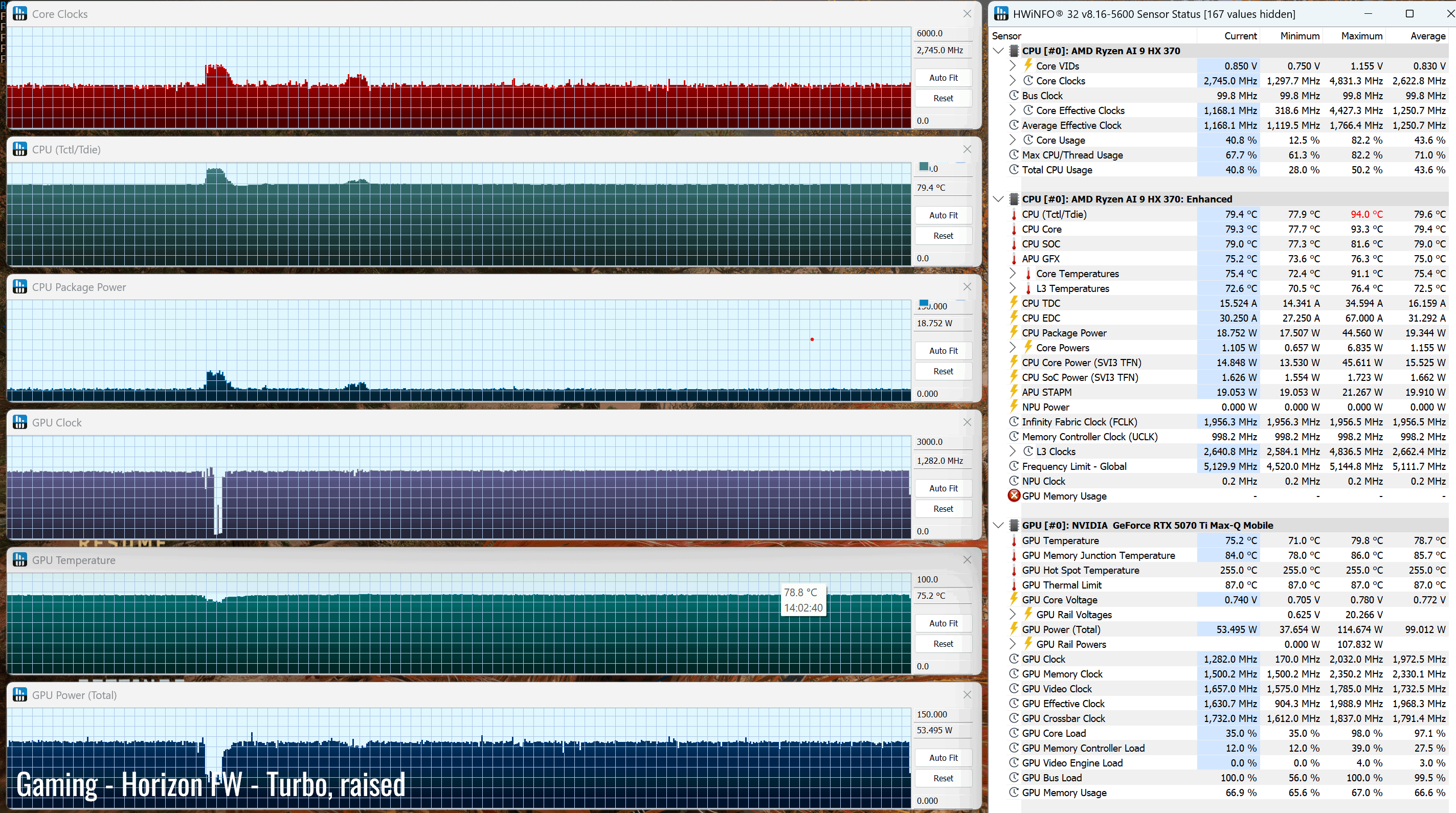Click lightning icon of GPU Core Voltage row

tap(1014, 599)
